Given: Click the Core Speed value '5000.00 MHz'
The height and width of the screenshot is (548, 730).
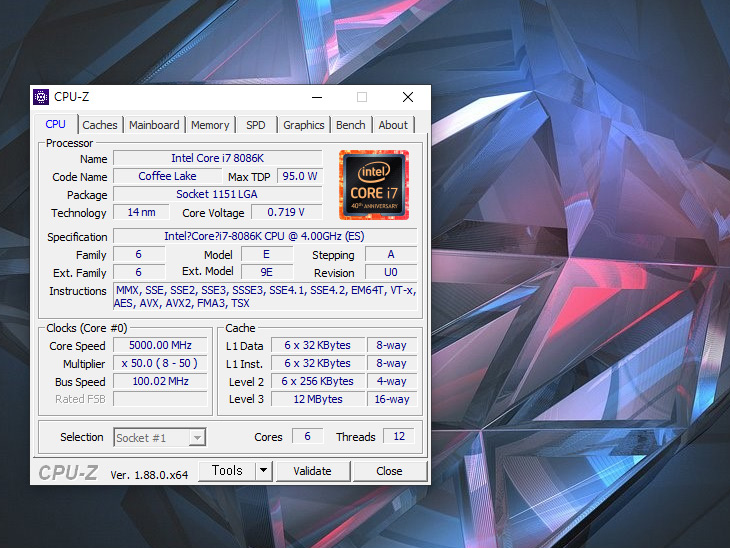Looking at the screenshot, I should 160,345.
